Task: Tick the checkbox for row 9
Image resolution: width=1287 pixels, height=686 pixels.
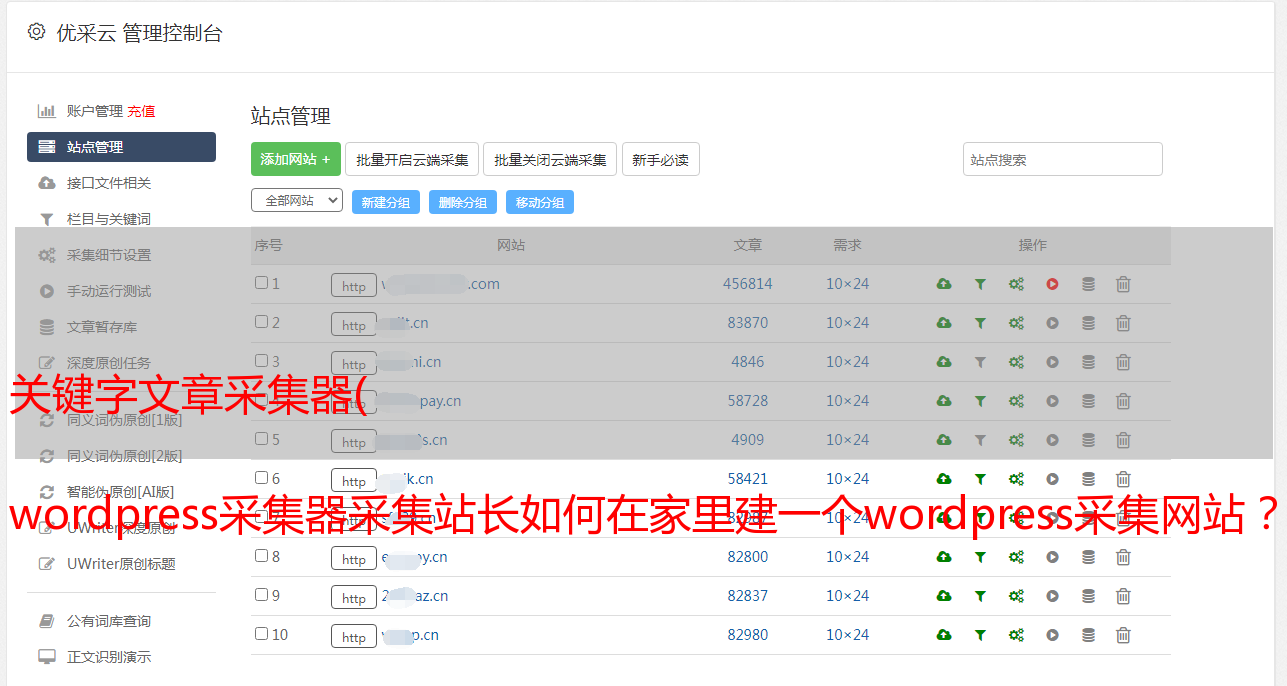Action: [x=261, y=595]
